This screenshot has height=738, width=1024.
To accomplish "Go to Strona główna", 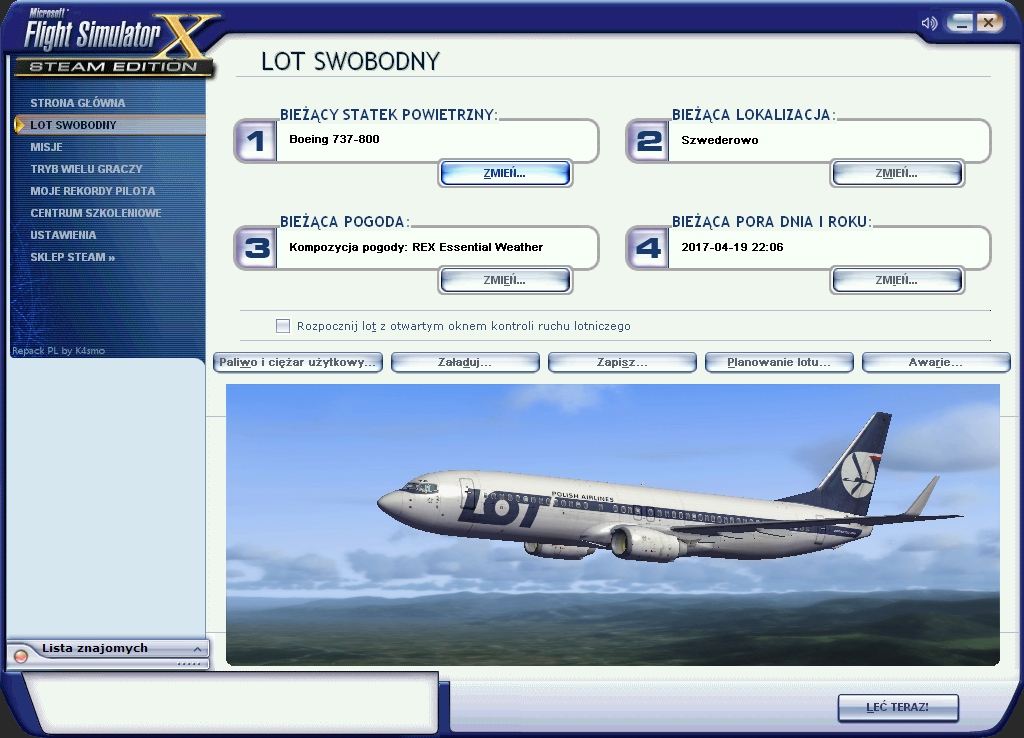I will pyautogui.click(x=78, y=103).
